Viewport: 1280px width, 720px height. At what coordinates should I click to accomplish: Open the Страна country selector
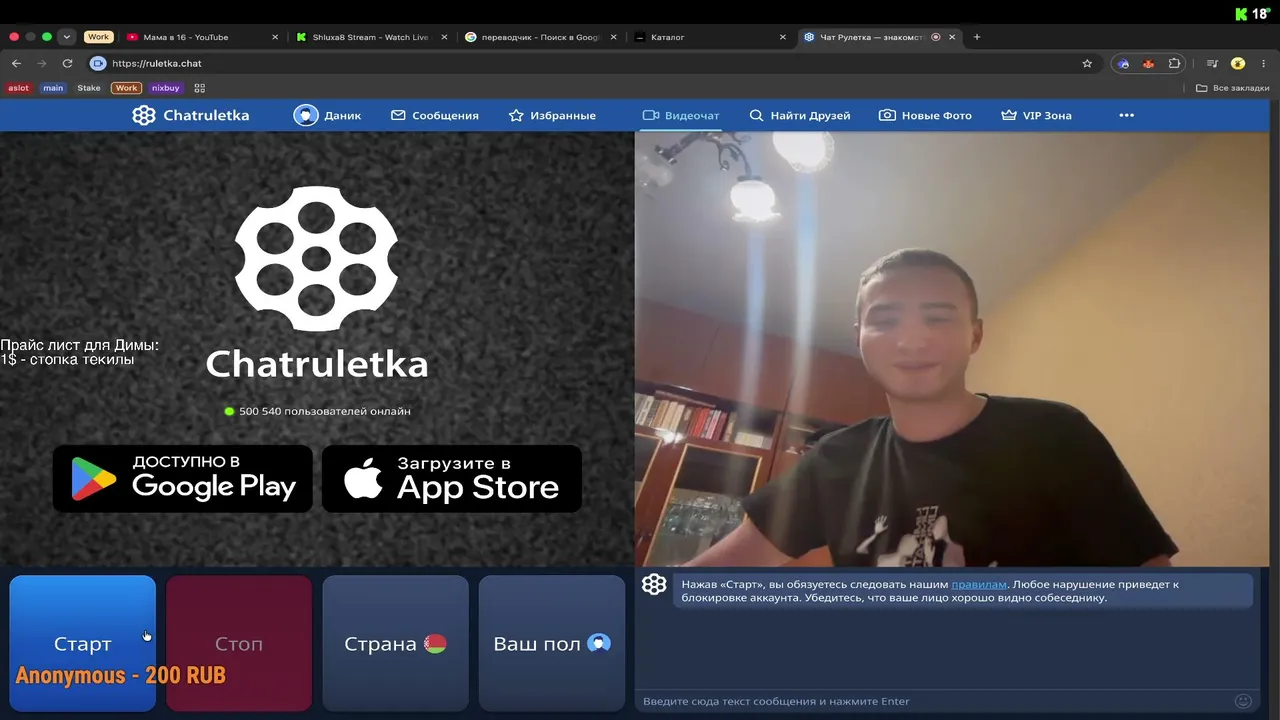[395, 644]
